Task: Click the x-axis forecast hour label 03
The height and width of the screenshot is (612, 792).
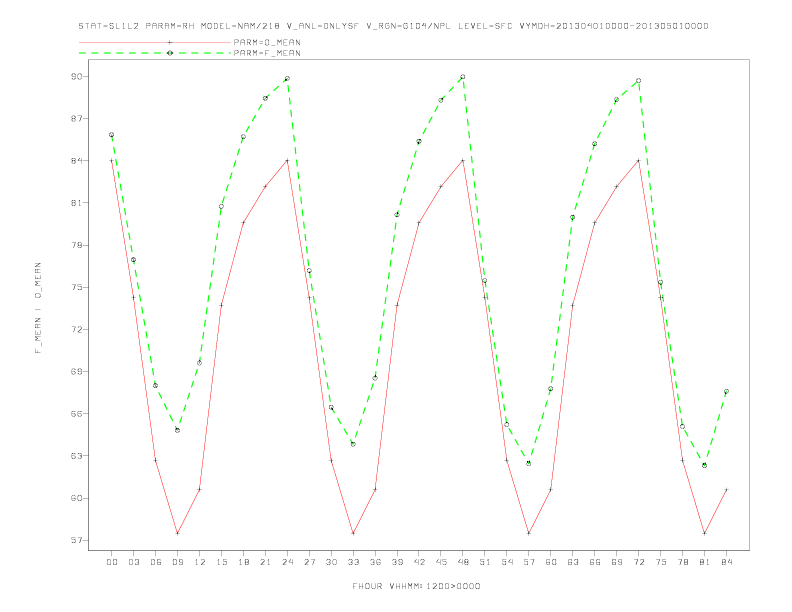Action: click(x=134, y=562)
